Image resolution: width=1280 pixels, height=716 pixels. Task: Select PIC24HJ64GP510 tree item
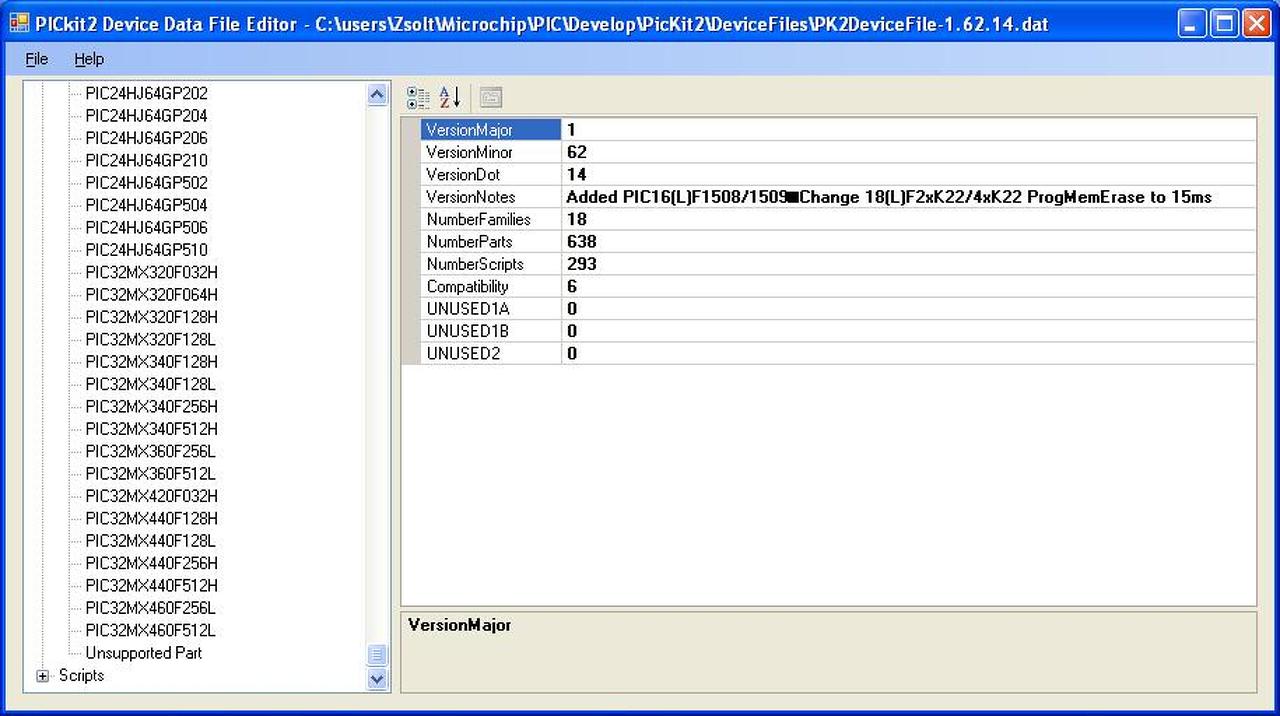pyautogui.click(x=146, y=250)
